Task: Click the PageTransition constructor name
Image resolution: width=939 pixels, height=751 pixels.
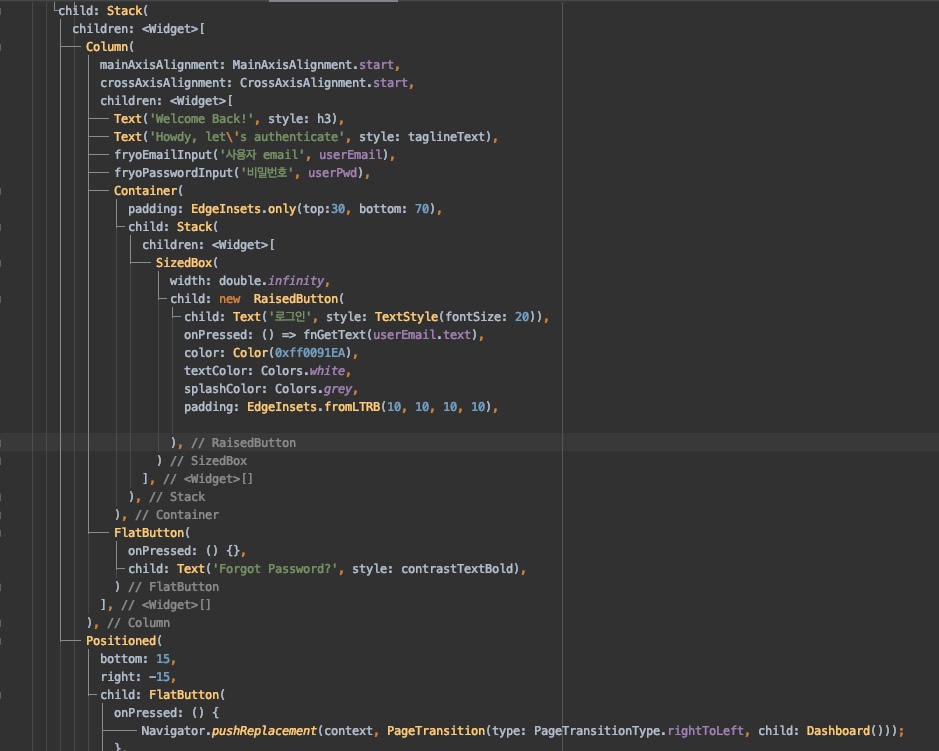Action: [x=436, y=731]
